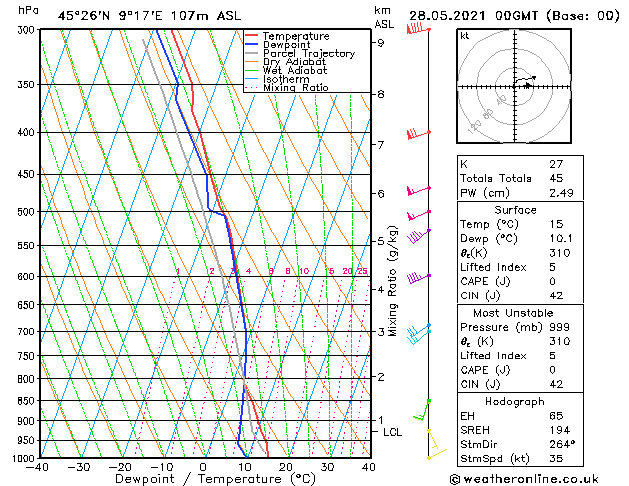Click the Parcel Trajectory legend entry
Viewport: 629px width, 486px height.
pyautogui.click(x=300, y=53)
